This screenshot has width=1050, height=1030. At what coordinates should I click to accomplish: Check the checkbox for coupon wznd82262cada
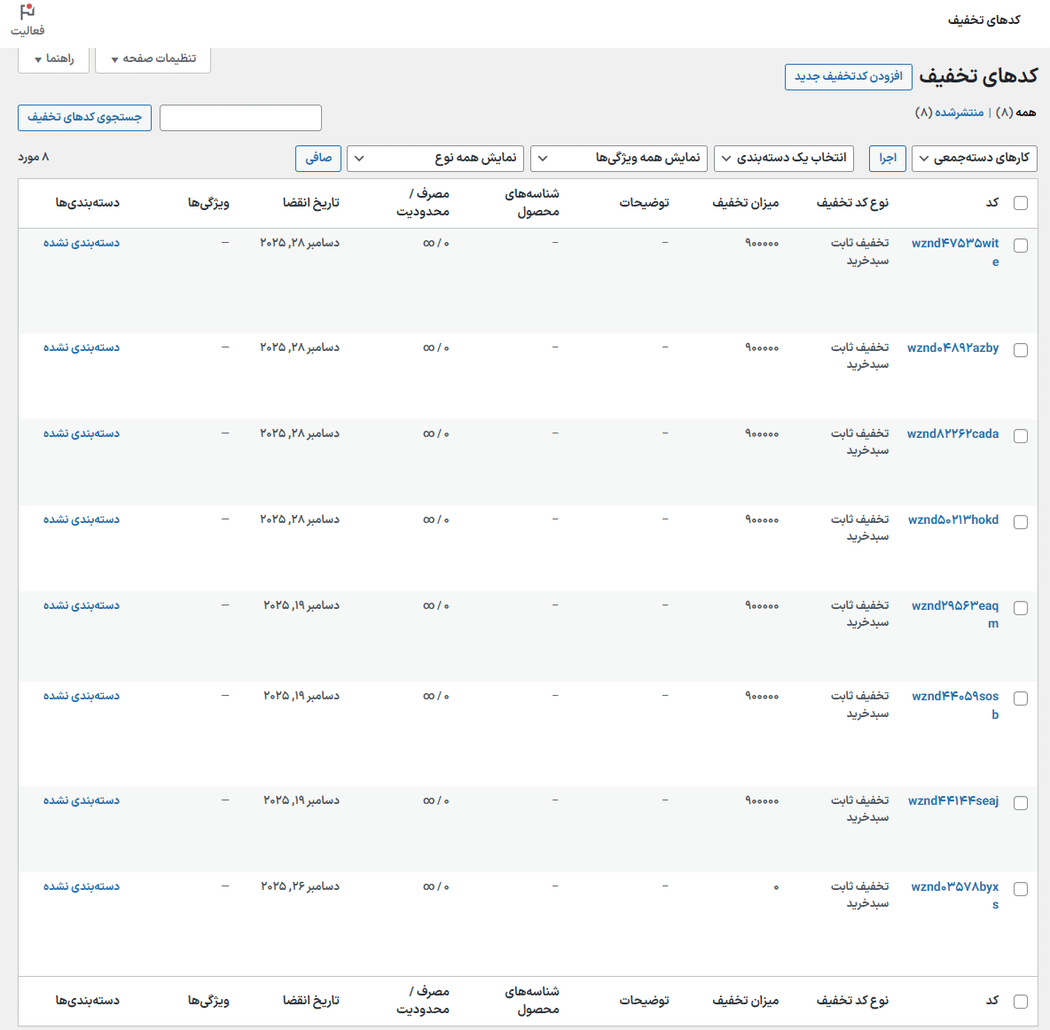point(1021,434)
